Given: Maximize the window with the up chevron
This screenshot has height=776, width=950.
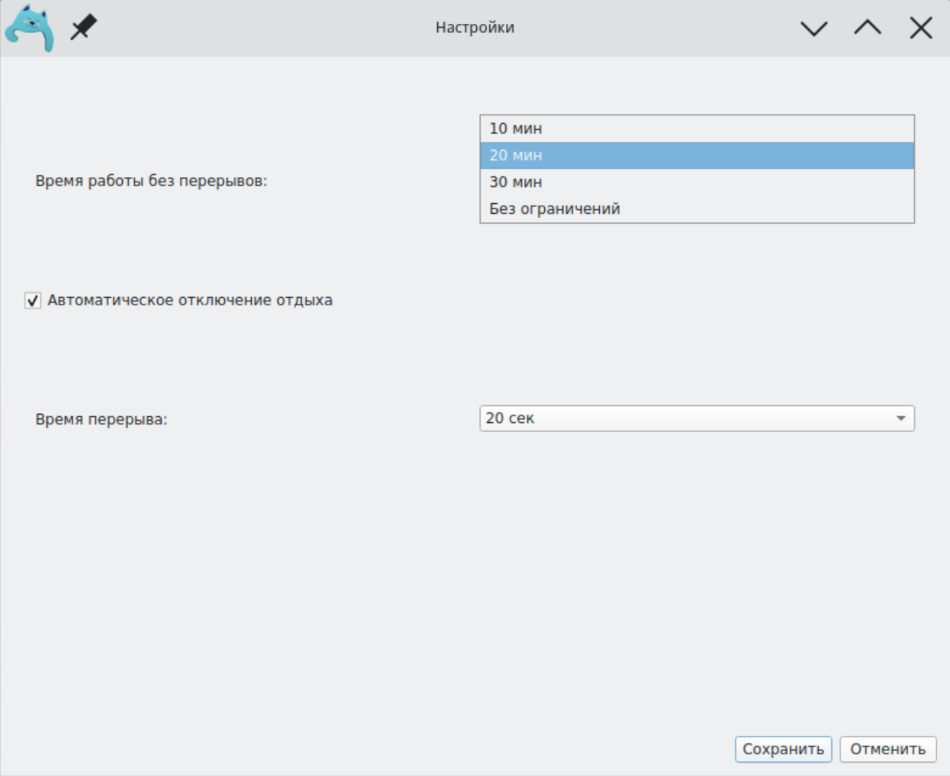Looking at the screenshot, I should coord(867,29).
